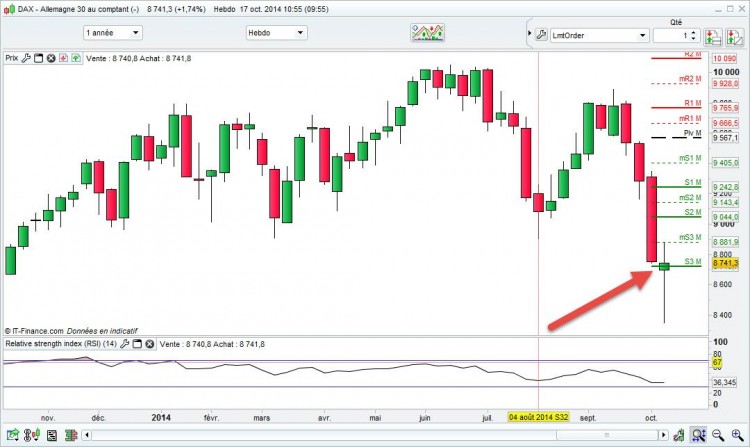Expand the 1 année period dropdown
750x447 pixels.
[x=113, y=33]
